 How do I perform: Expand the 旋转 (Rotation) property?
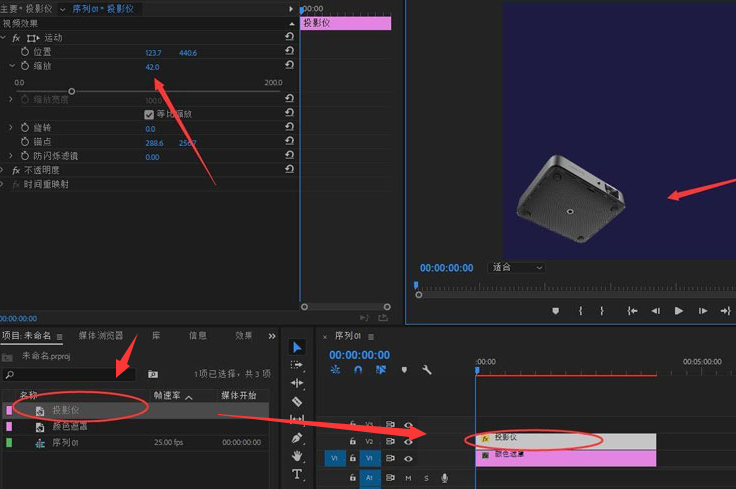(x=12, y=128)
